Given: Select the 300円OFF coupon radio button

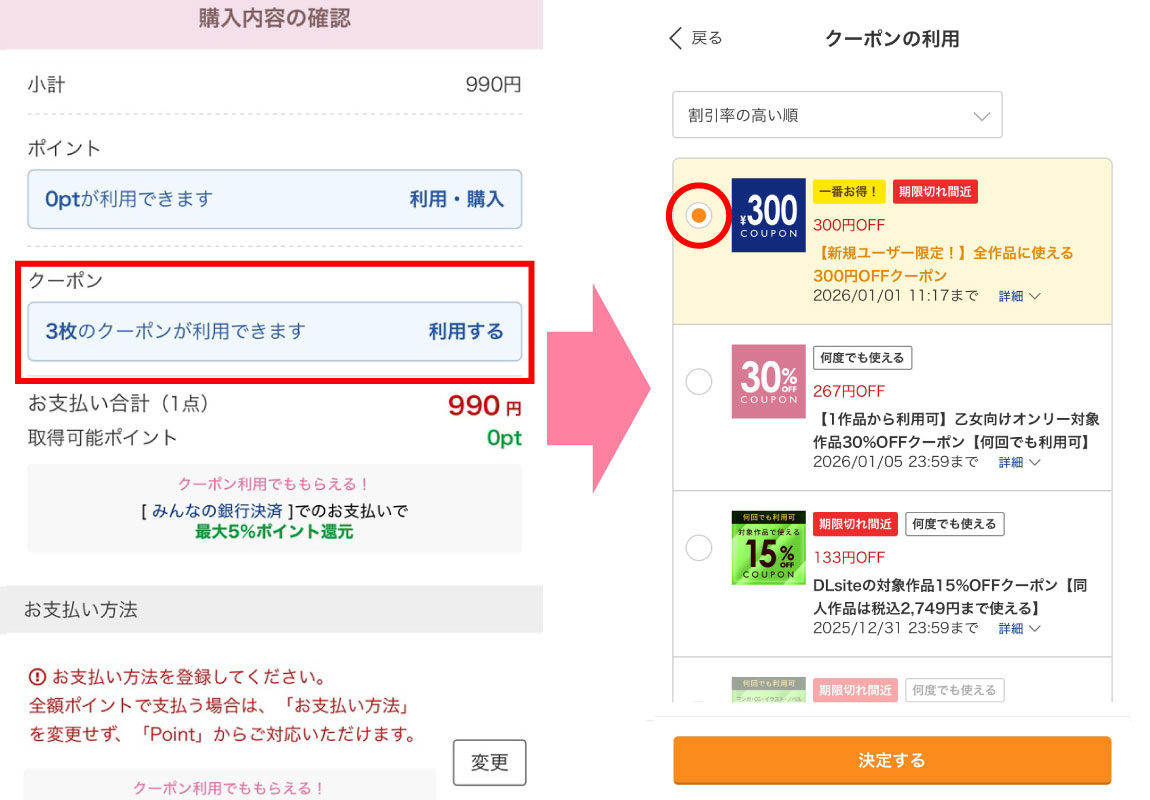Looking at the screenshot, I should coord(699,215).
